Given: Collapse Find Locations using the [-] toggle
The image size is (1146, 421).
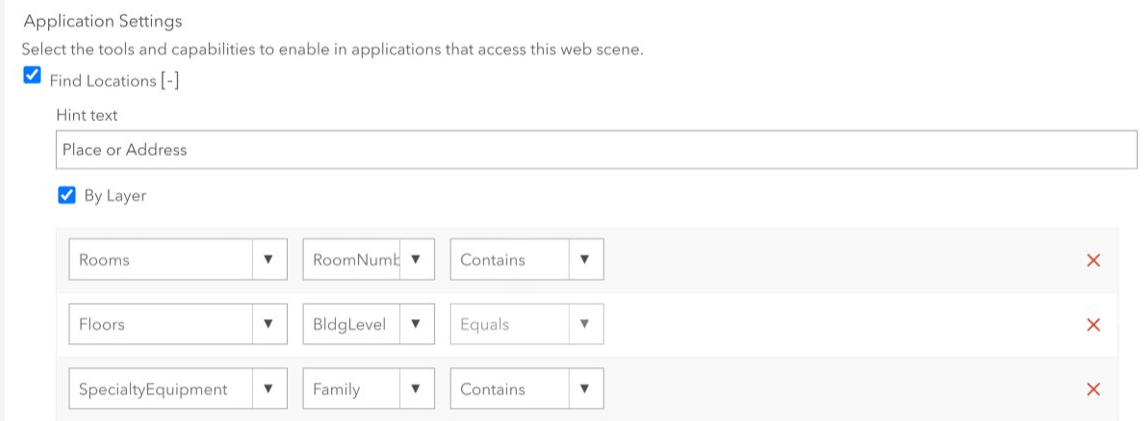Looking at the screenshot, I should [170, 81].
